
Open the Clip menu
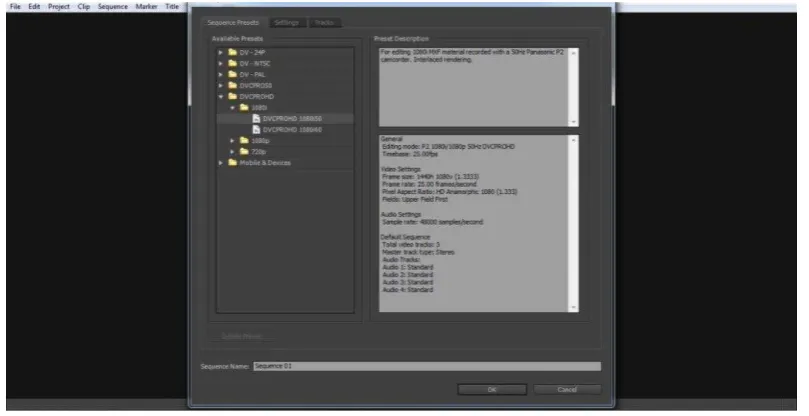click(84, 7)
